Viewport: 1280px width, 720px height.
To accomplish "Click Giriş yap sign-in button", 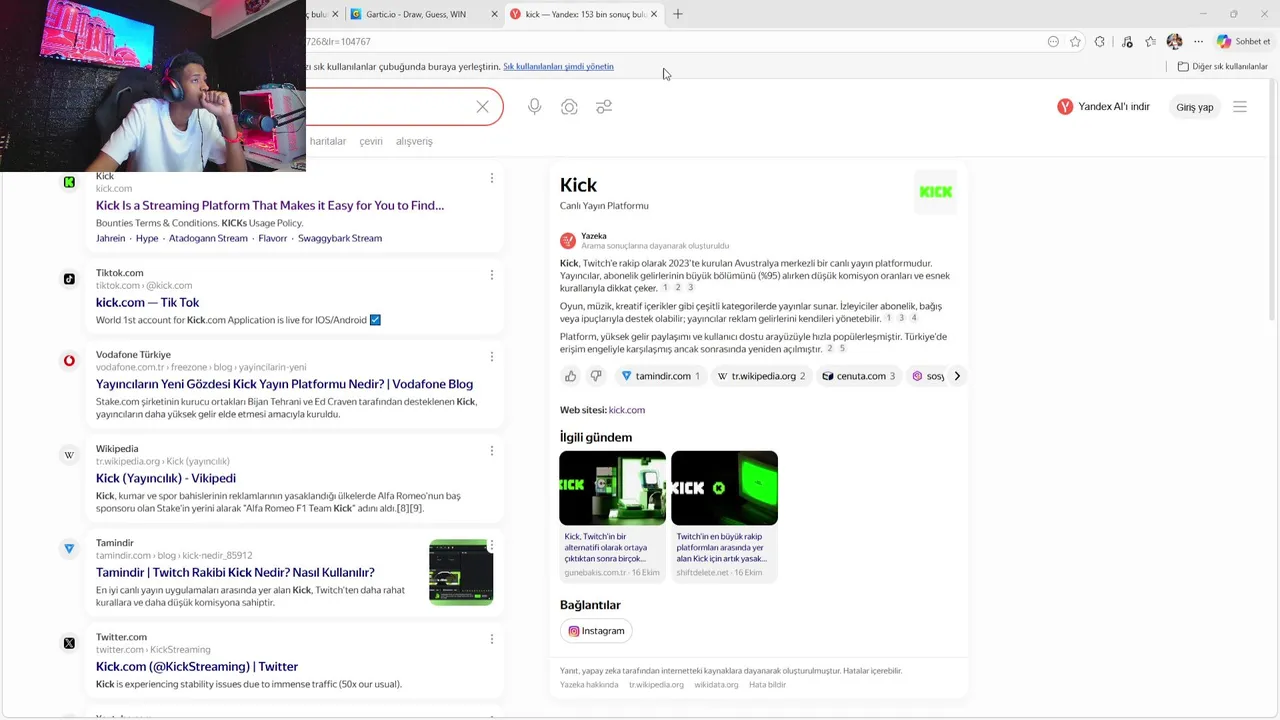I will tap(1194, 107).
